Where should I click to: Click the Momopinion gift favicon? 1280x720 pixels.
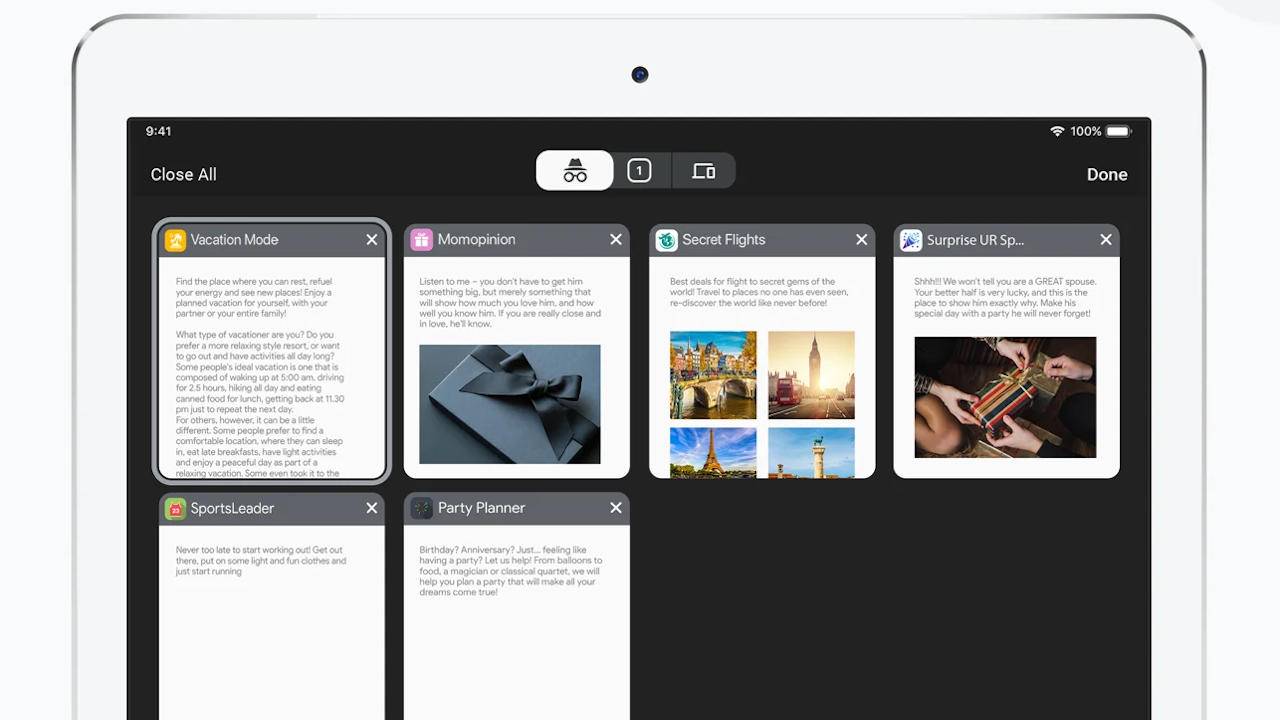pyautogui.click(x=421, y=240)
